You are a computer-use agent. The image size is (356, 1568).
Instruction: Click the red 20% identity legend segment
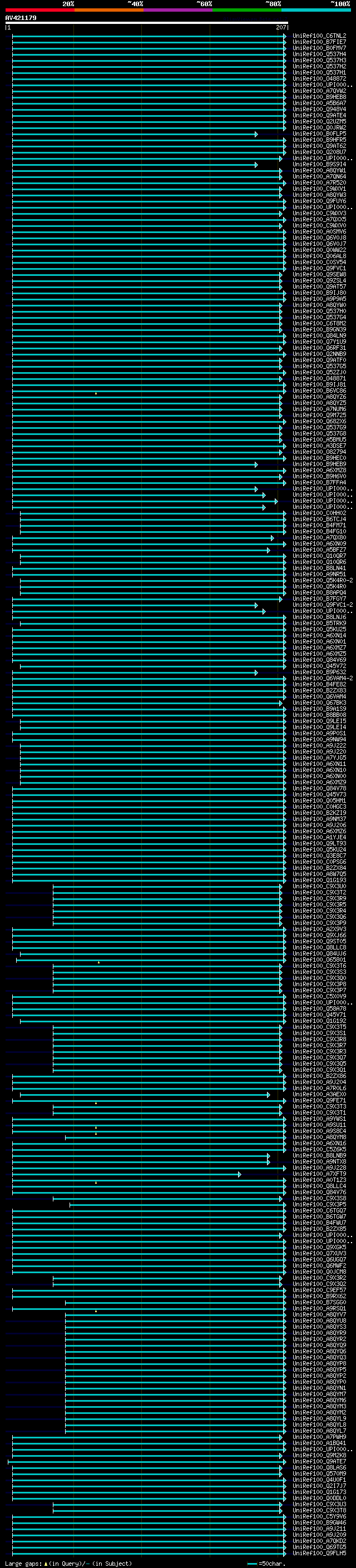pyautogui.click(x=39, y=10)
